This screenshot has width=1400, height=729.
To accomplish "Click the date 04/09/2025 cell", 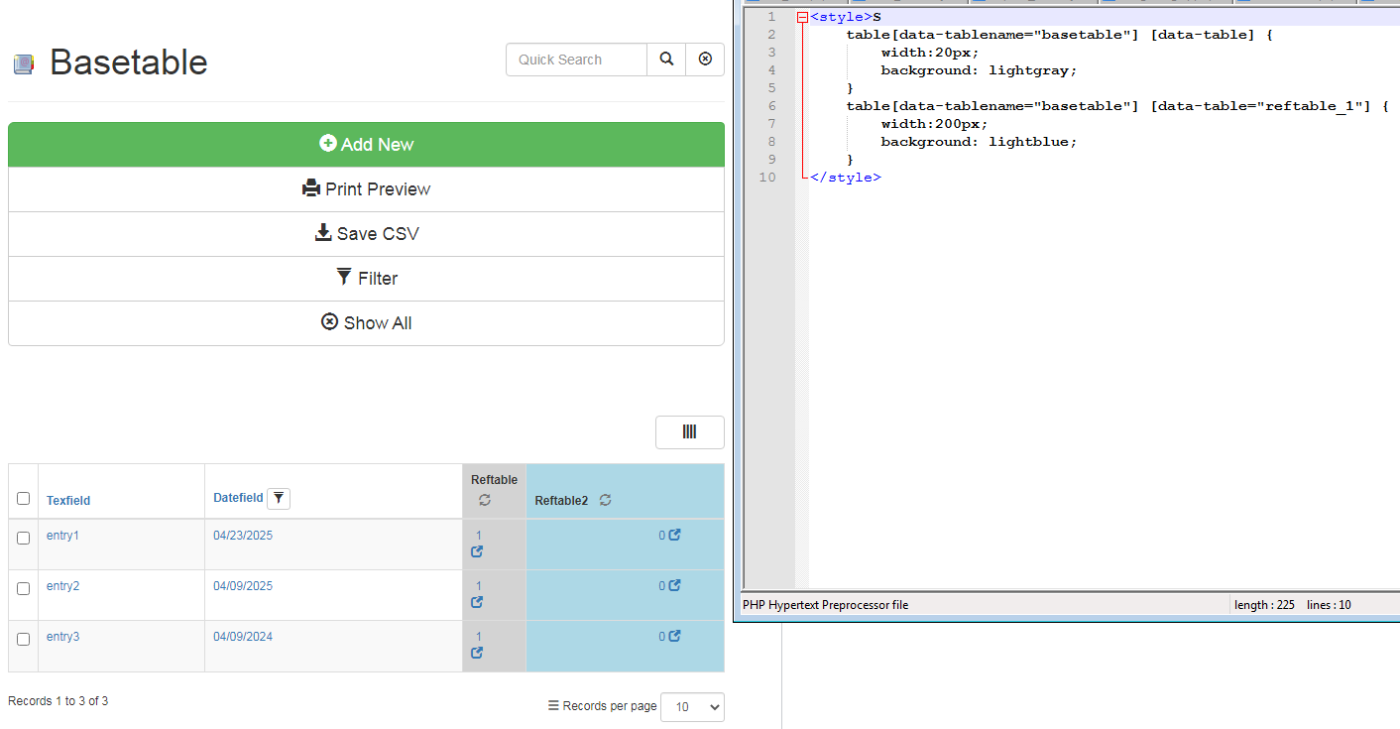I will pos(242,586).
